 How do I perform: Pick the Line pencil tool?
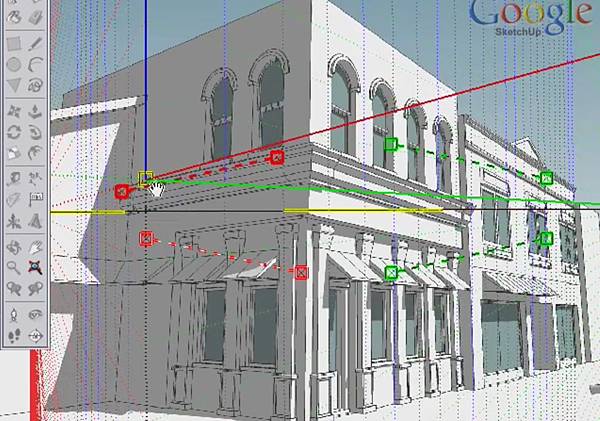[x=35, y=44]
